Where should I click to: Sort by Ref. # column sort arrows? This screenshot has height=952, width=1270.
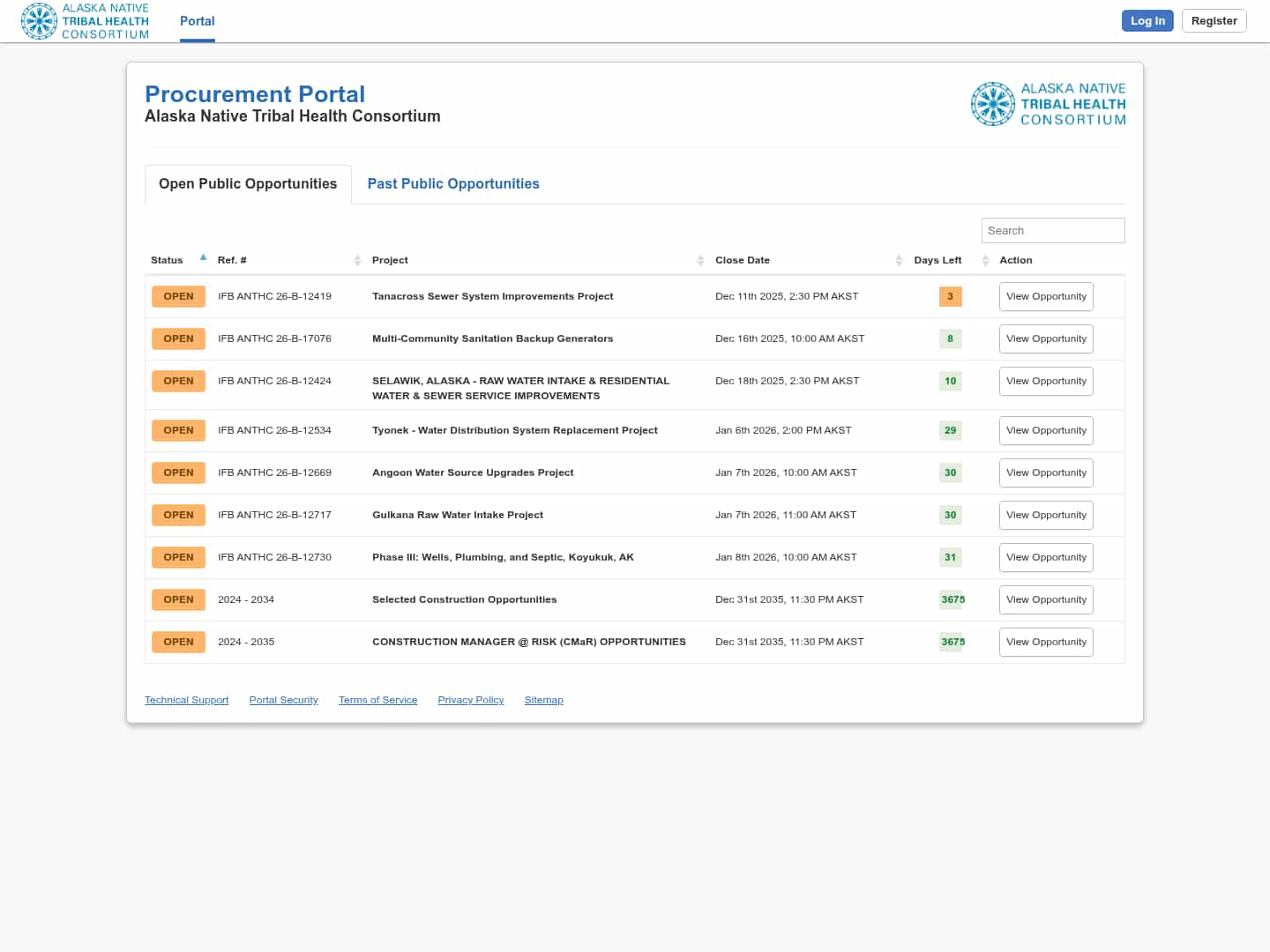tap(357, 260)
